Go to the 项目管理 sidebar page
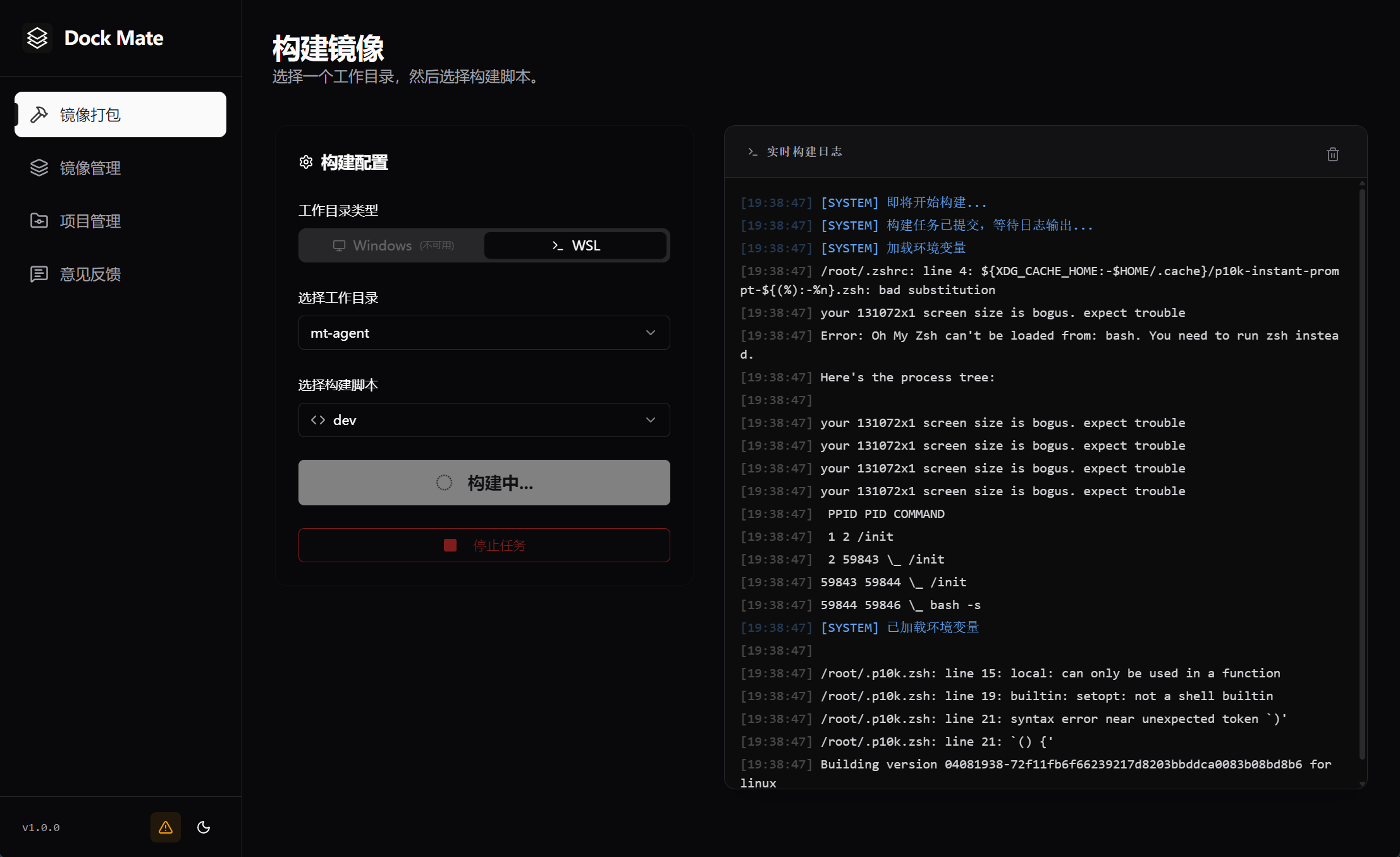Image resolution: width=1400 pixels, height=857 pixels. [90, 221]
